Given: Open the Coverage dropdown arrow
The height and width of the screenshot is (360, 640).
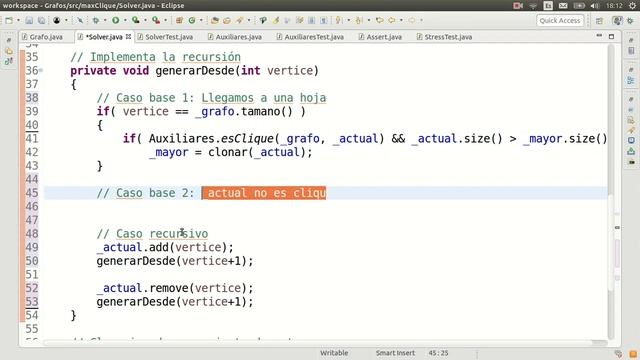Looking at the screenshot, I should pos(145,20).
